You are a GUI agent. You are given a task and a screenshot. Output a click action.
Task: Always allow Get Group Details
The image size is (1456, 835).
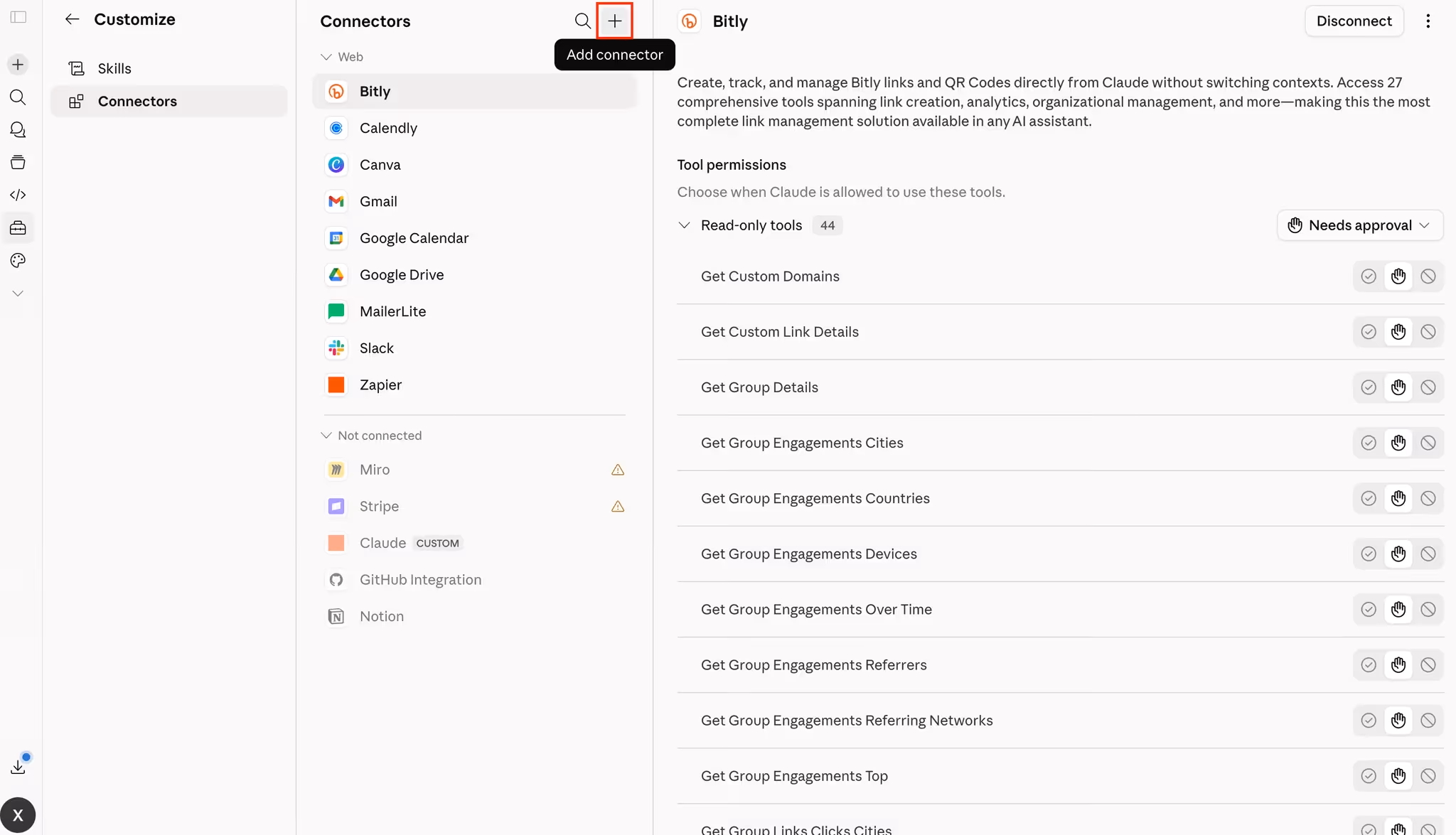coord(1369,387)
